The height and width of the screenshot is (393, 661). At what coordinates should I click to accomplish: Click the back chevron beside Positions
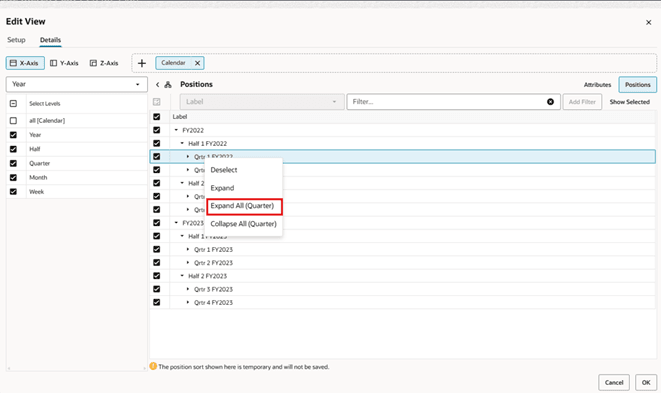point(157,84)
